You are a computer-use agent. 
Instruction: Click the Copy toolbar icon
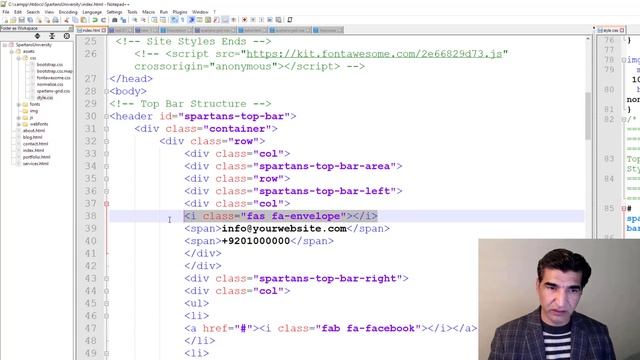click(x=75, y=20)
